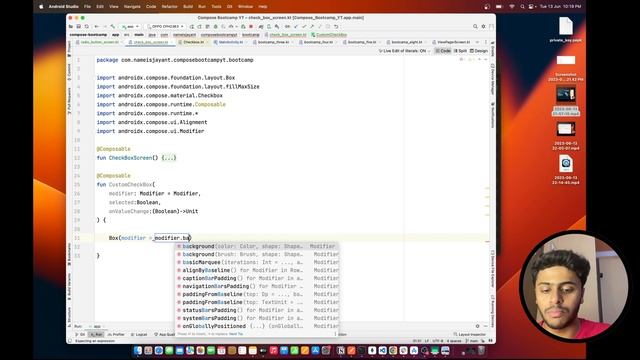Click the Wi-Fi icon in menu bar
The height and width of the screenshot is (360, 640).
(x=512, y=7)
